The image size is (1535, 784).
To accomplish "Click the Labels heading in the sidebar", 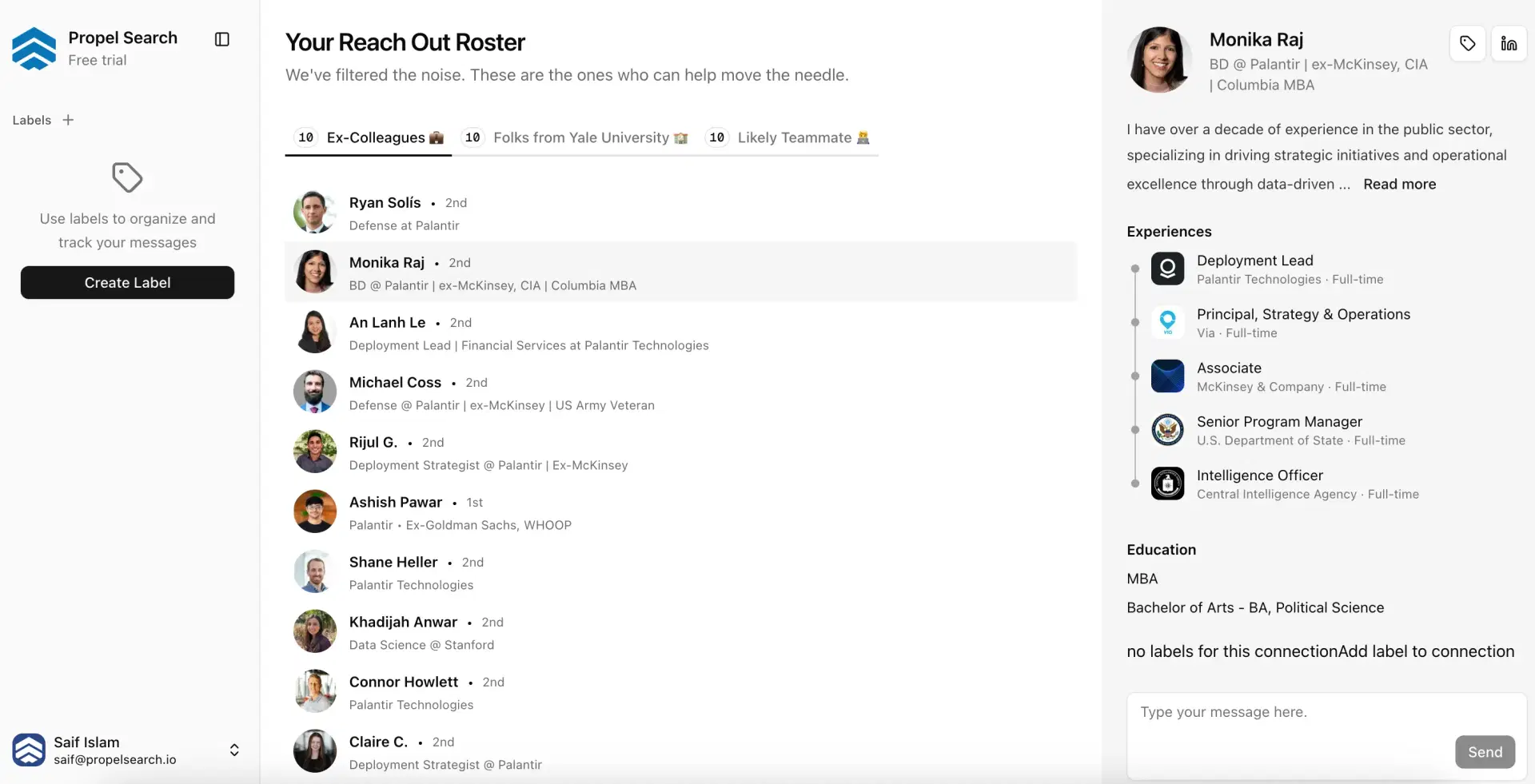I will [x=32, y=120].
